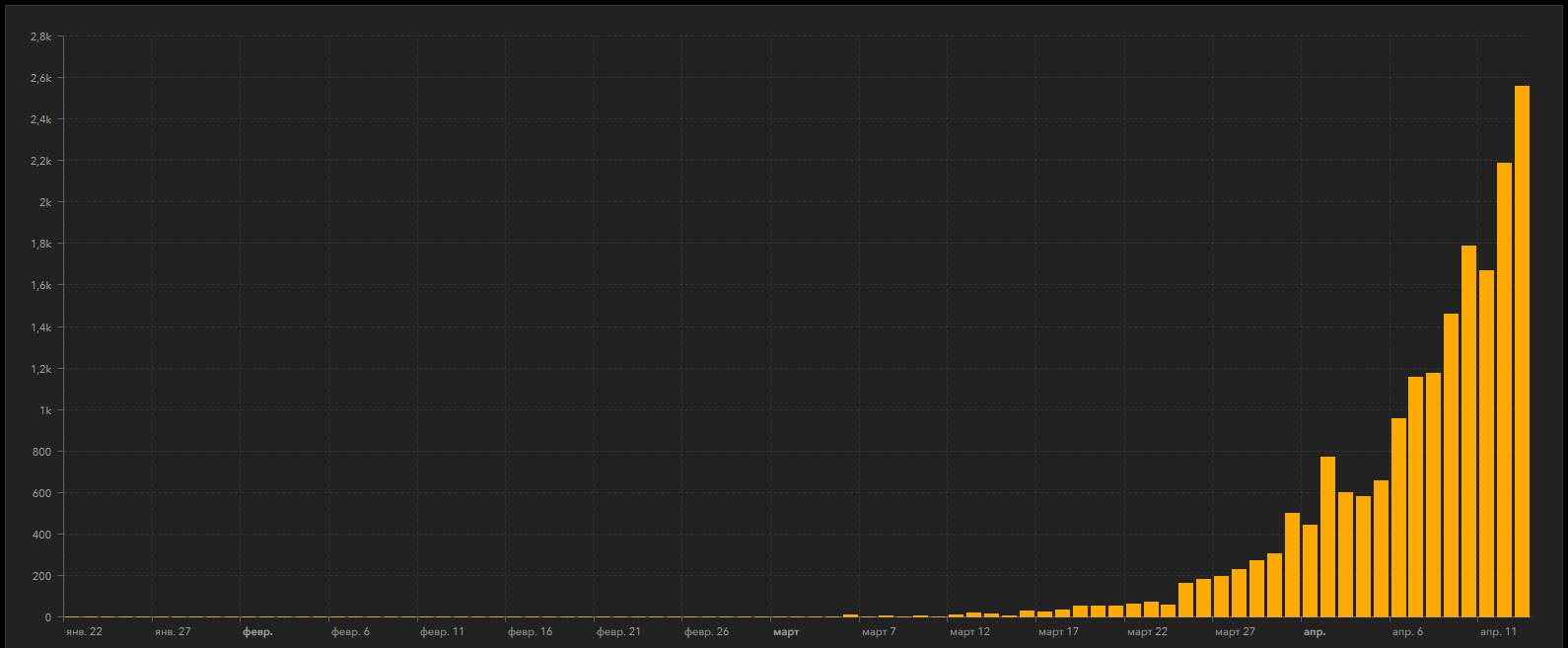Click the bold 'апр.' month label
Screen dimensions: 1568x648
[1315, 632]
